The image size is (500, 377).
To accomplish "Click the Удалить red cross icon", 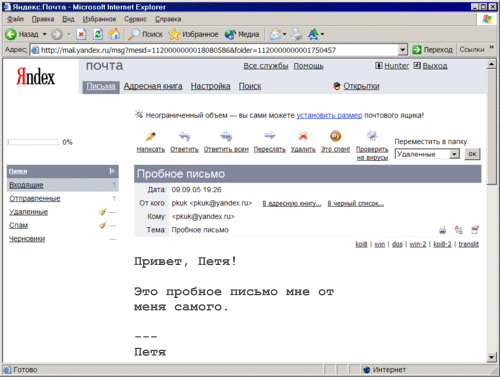I will pyautogui.click(x=303, y=136).
